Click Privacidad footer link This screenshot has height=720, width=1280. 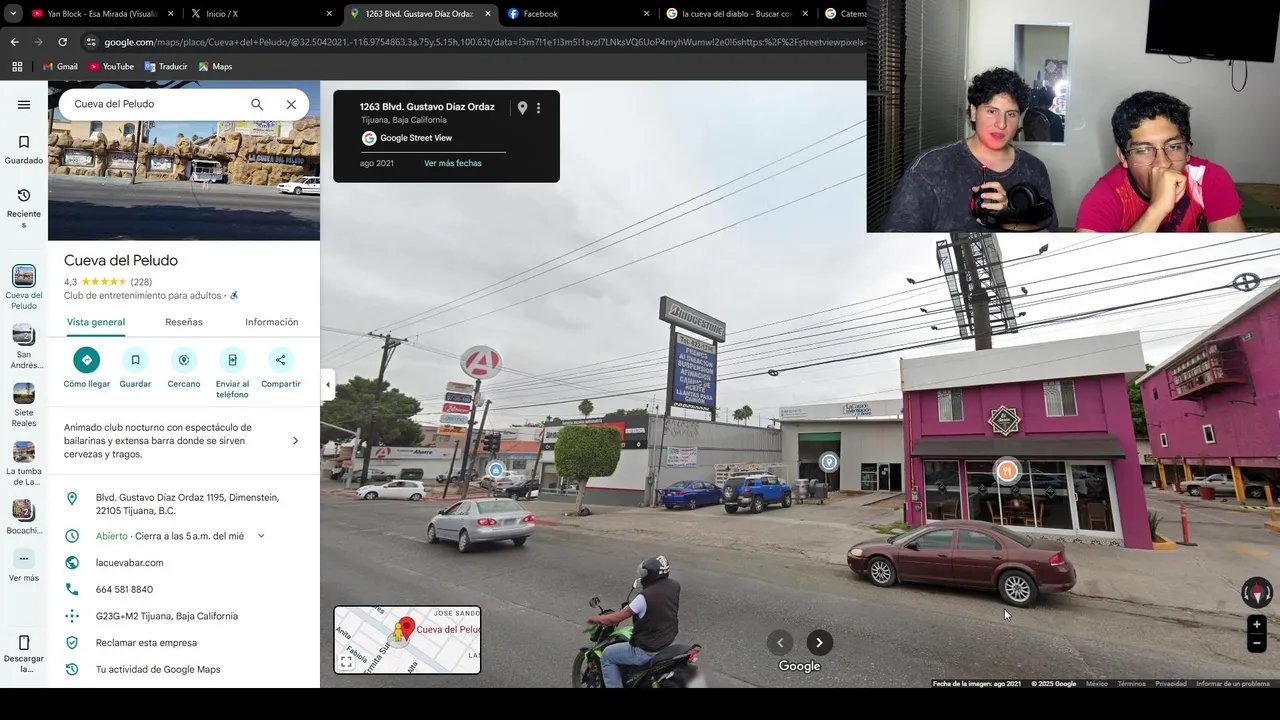click(1171, 684)
